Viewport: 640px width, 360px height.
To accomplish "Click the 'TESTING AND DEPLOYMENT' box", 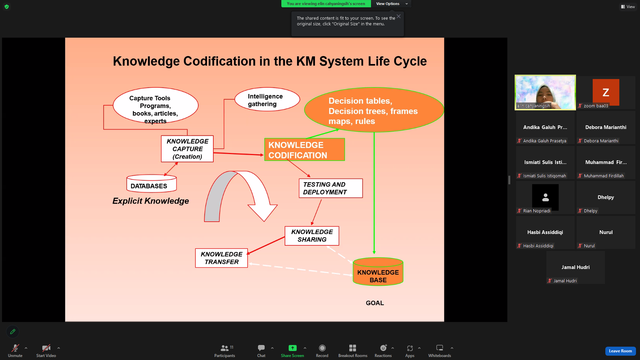I will pos(331,188).
